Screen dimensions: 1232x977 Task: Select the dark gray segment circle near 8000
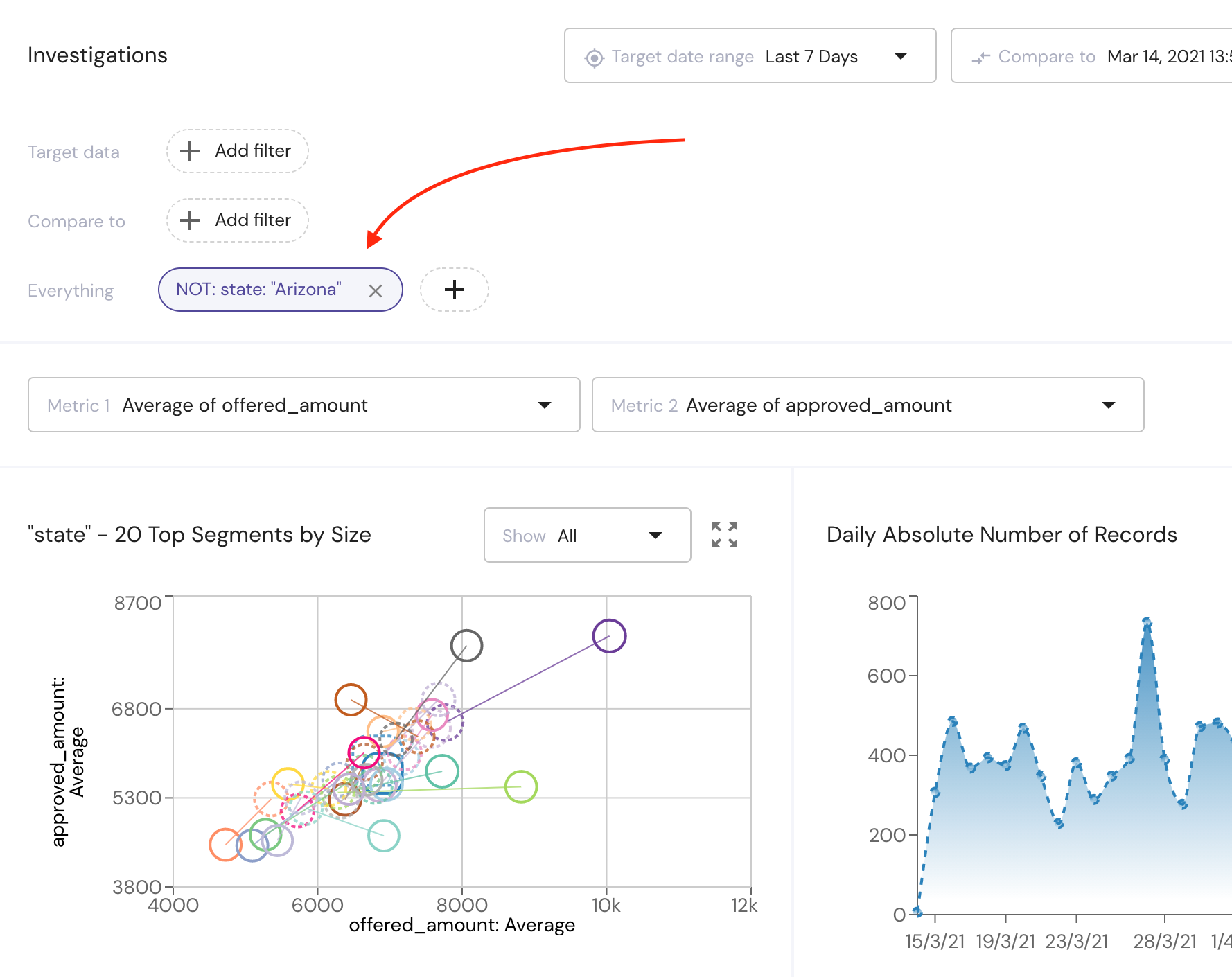(x=466, y=645)
